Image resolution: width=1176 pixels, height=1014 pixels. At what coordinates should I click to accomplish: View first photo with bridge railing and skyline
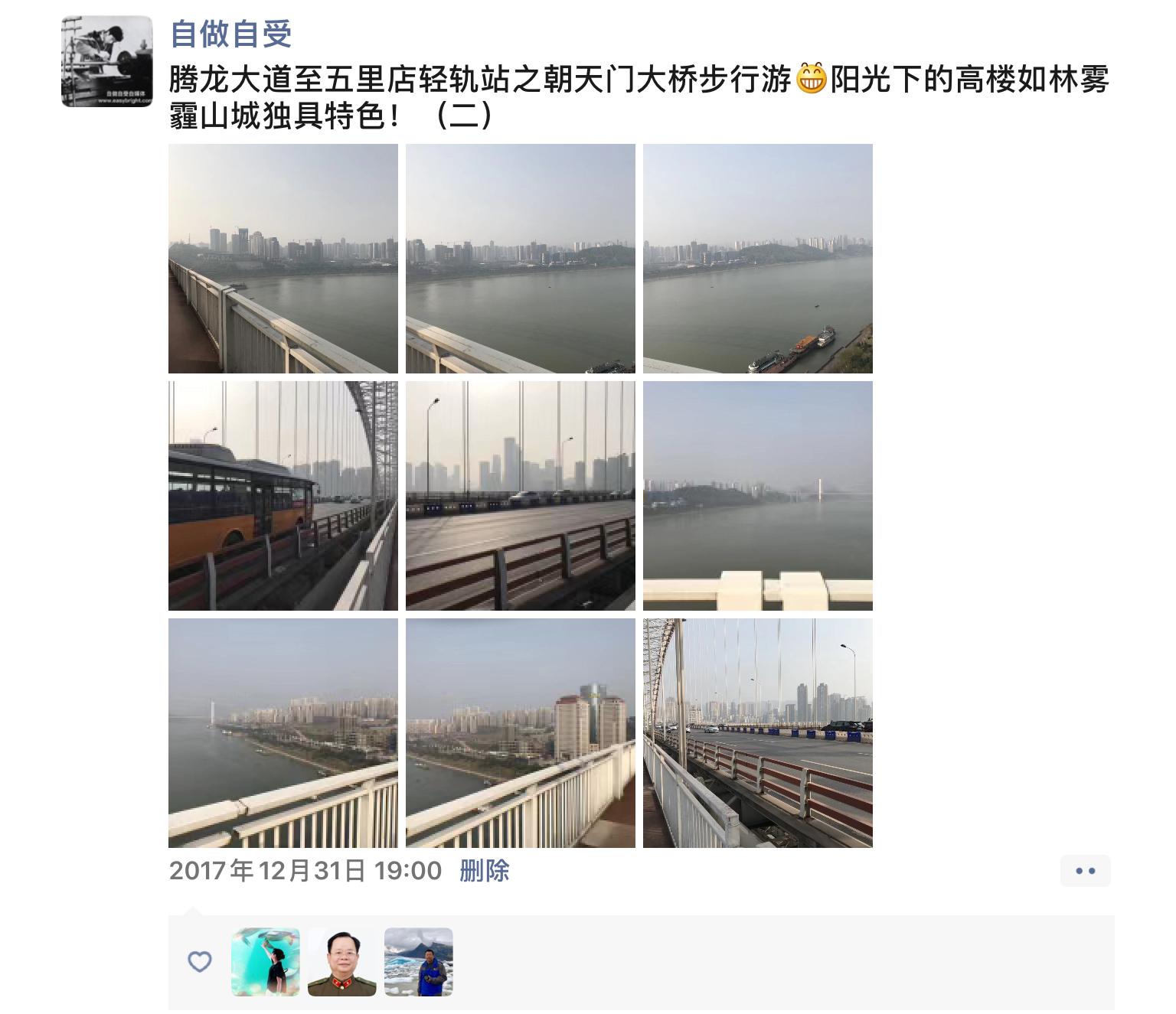pos(283,259)
